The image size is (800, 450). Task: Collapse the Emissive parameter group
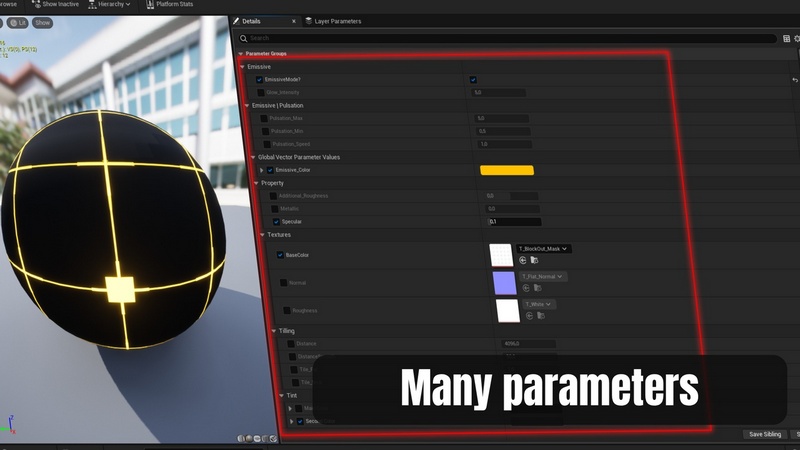[243, 66]
